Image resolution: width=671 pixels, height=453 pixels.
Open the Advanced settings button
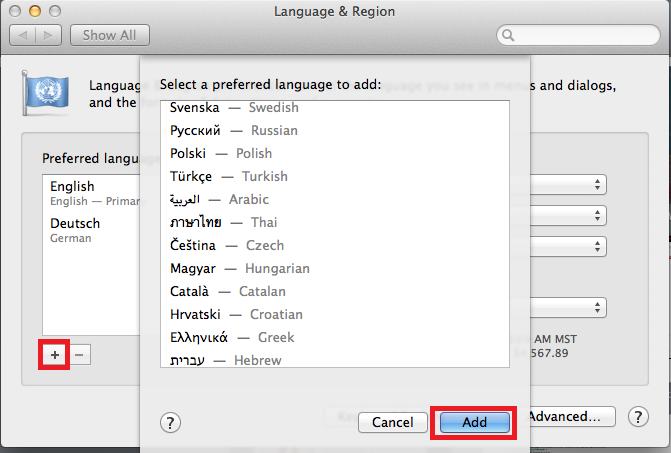[566, 416]
